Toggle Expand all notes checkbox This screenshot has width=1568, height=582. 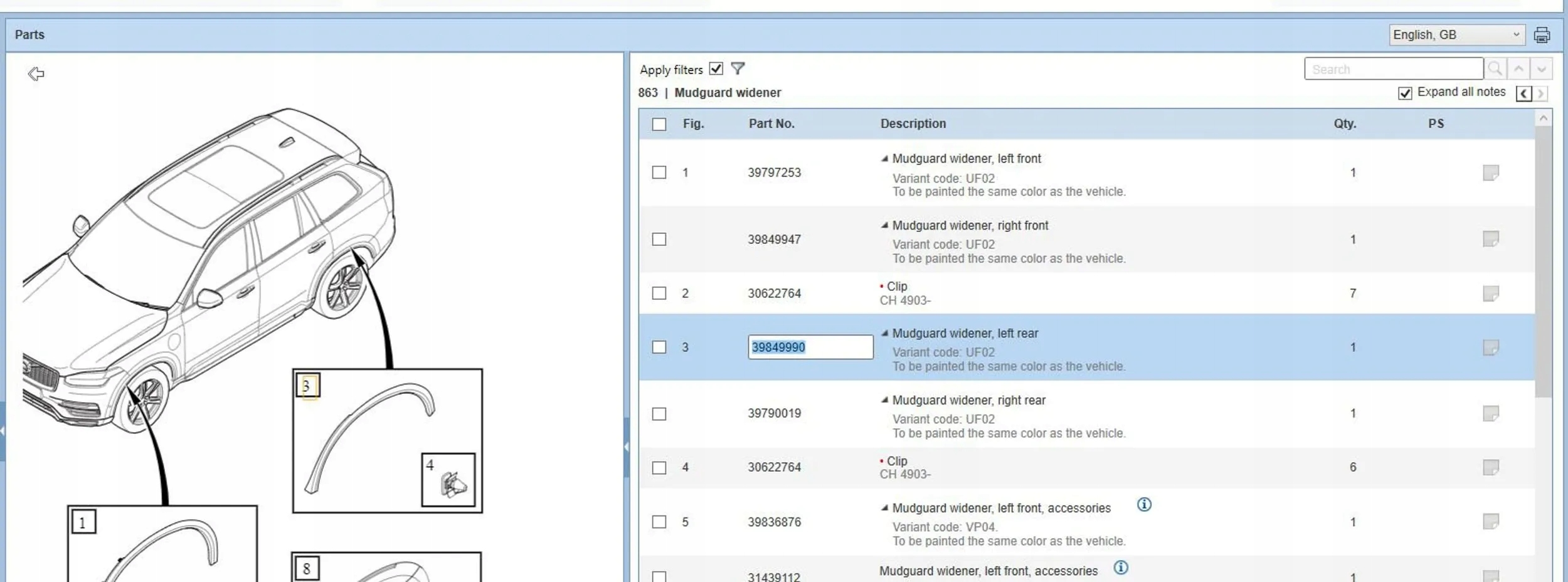coord(1405,93)
